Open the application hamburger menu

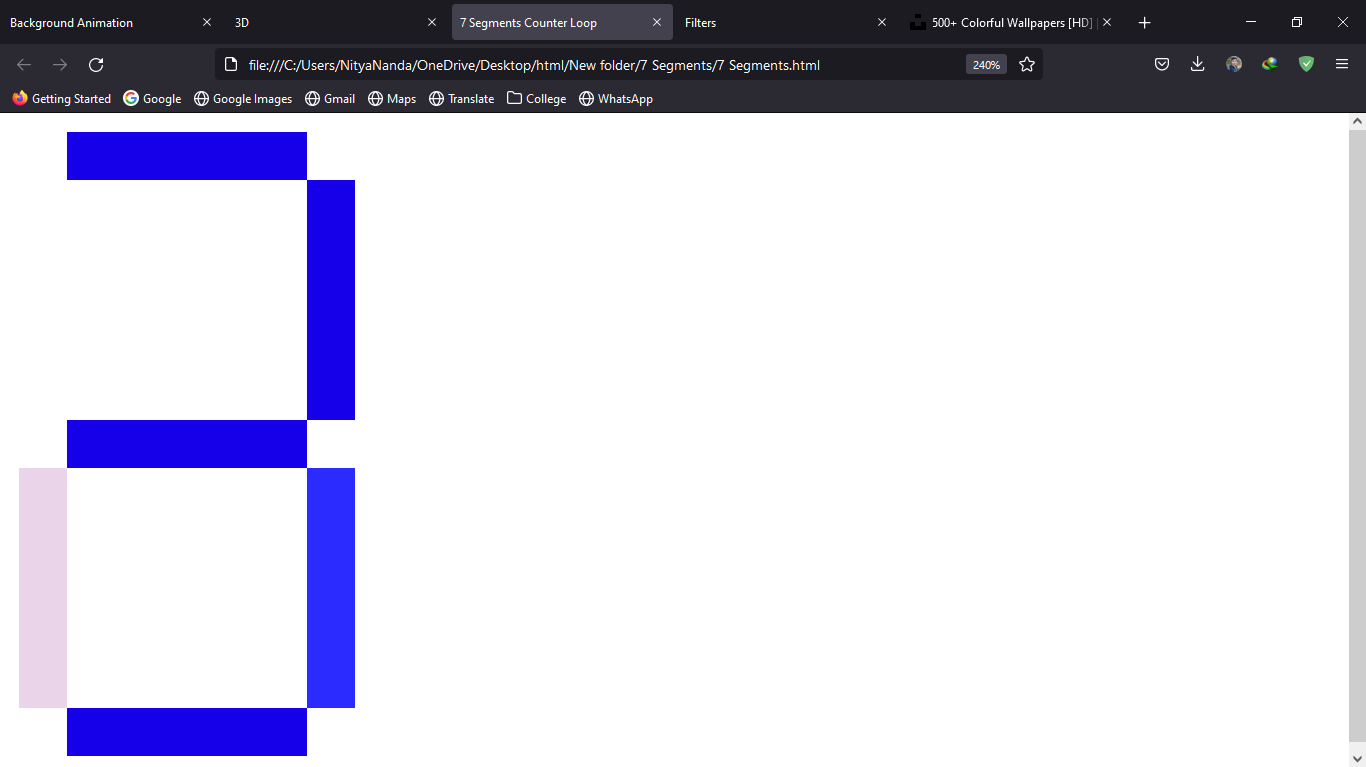1341,64
